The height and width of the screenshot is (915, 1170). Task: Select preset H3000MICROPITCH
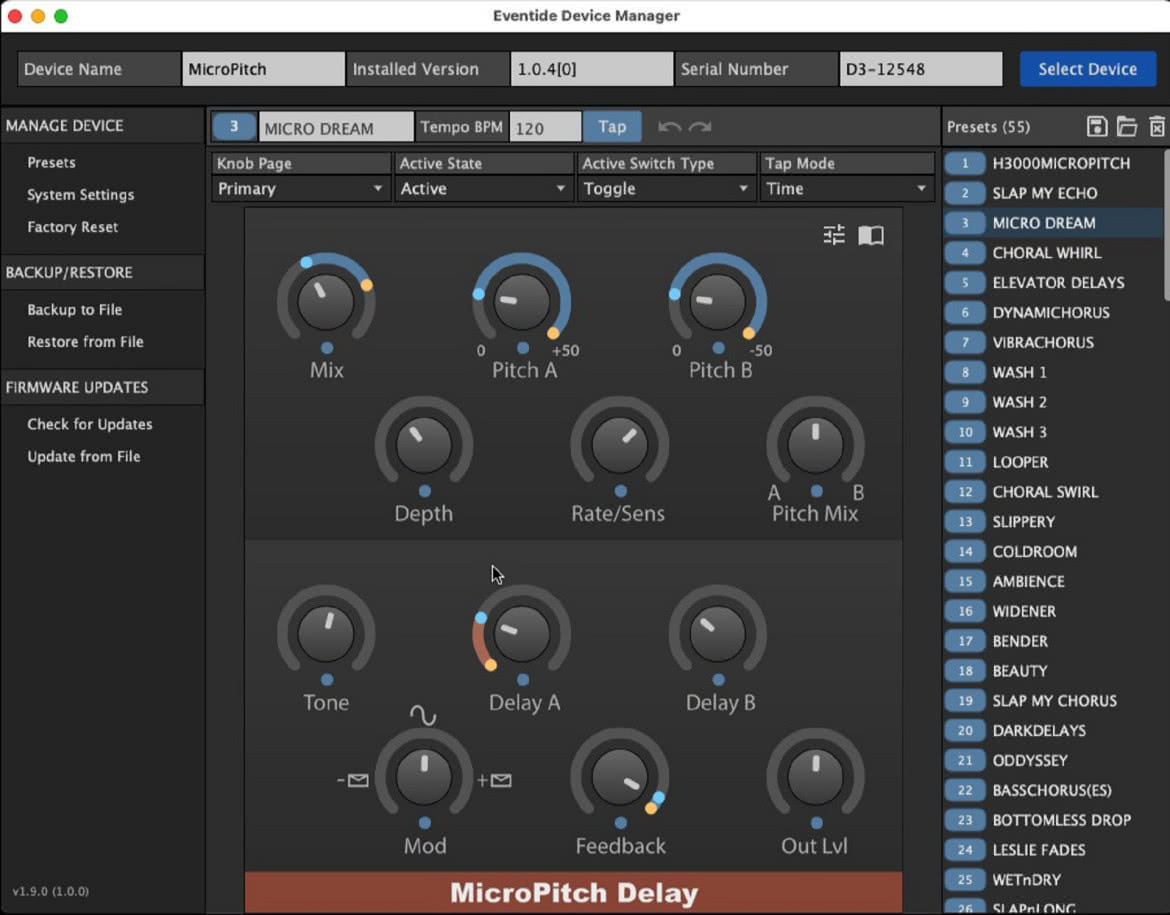(x=1052, y=163)
